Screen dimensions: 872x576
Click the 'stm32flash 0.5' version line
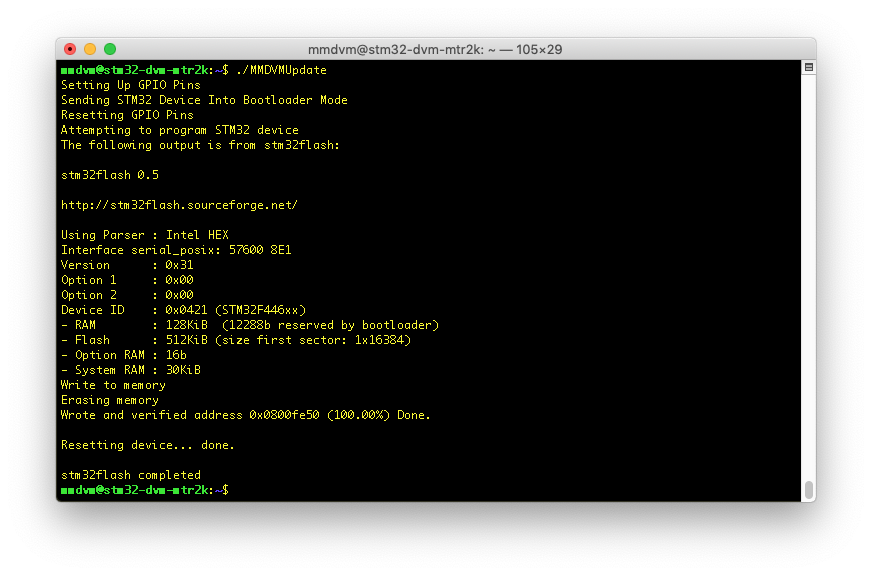(x=110, y=175)
